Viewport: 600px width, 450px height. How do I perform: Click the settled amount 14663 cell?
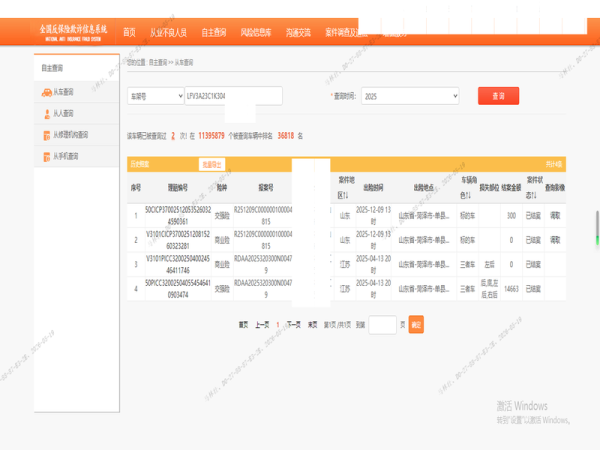[511, 289]
